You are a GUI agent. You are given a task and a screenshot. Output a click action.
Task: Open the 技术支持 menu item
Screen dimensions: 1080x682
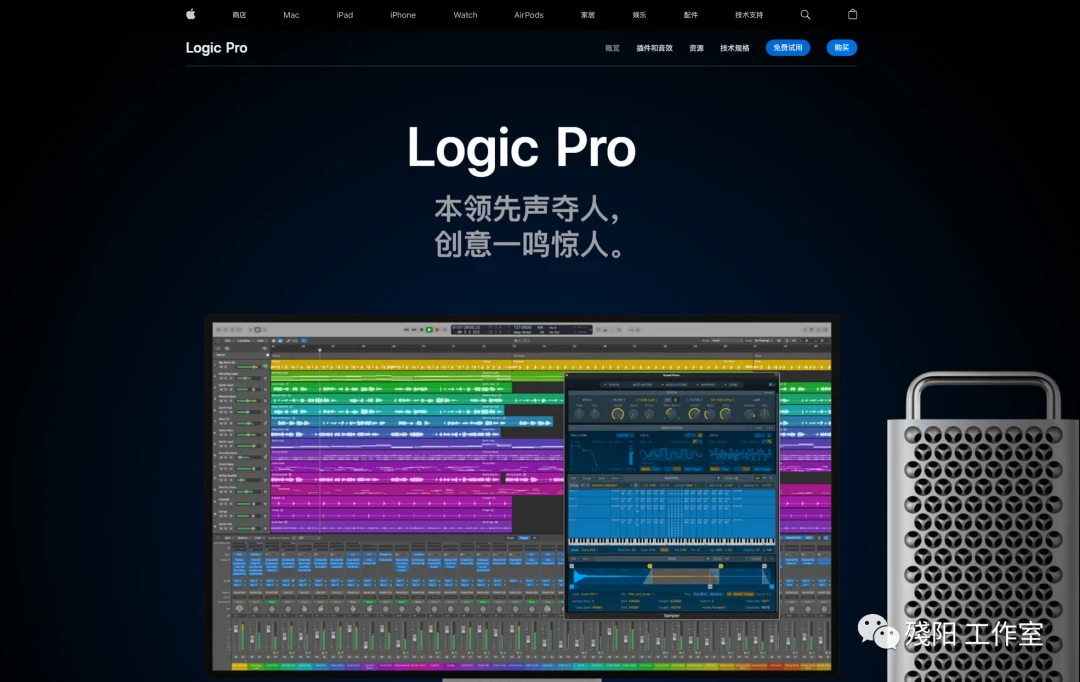pyautogui.click(x=749, y=15)
